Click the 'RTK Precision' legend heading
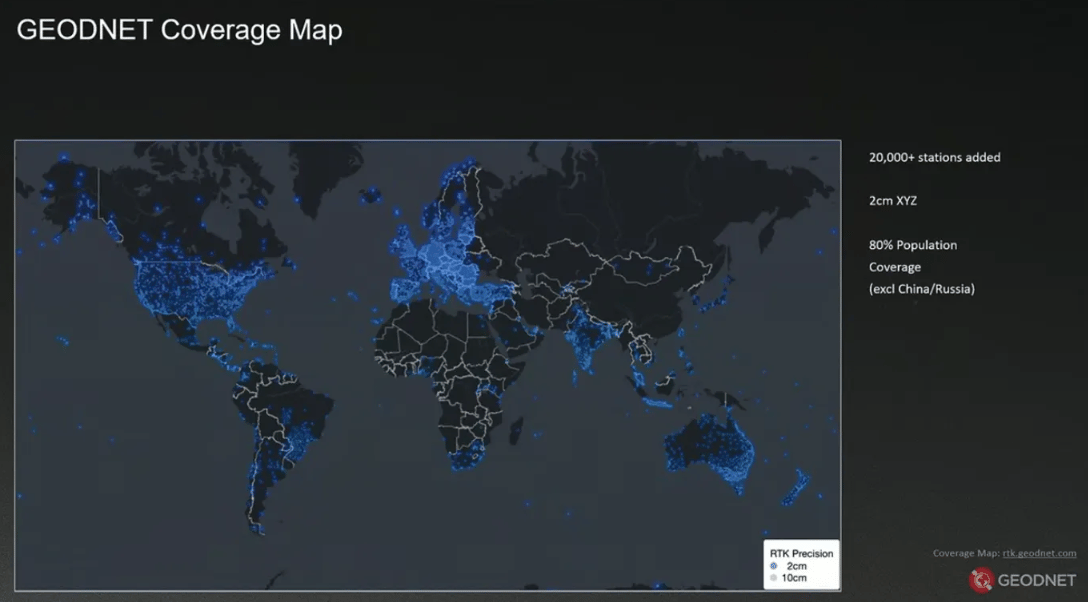This screenshot has width=1088, height=602. coord(801,553)
